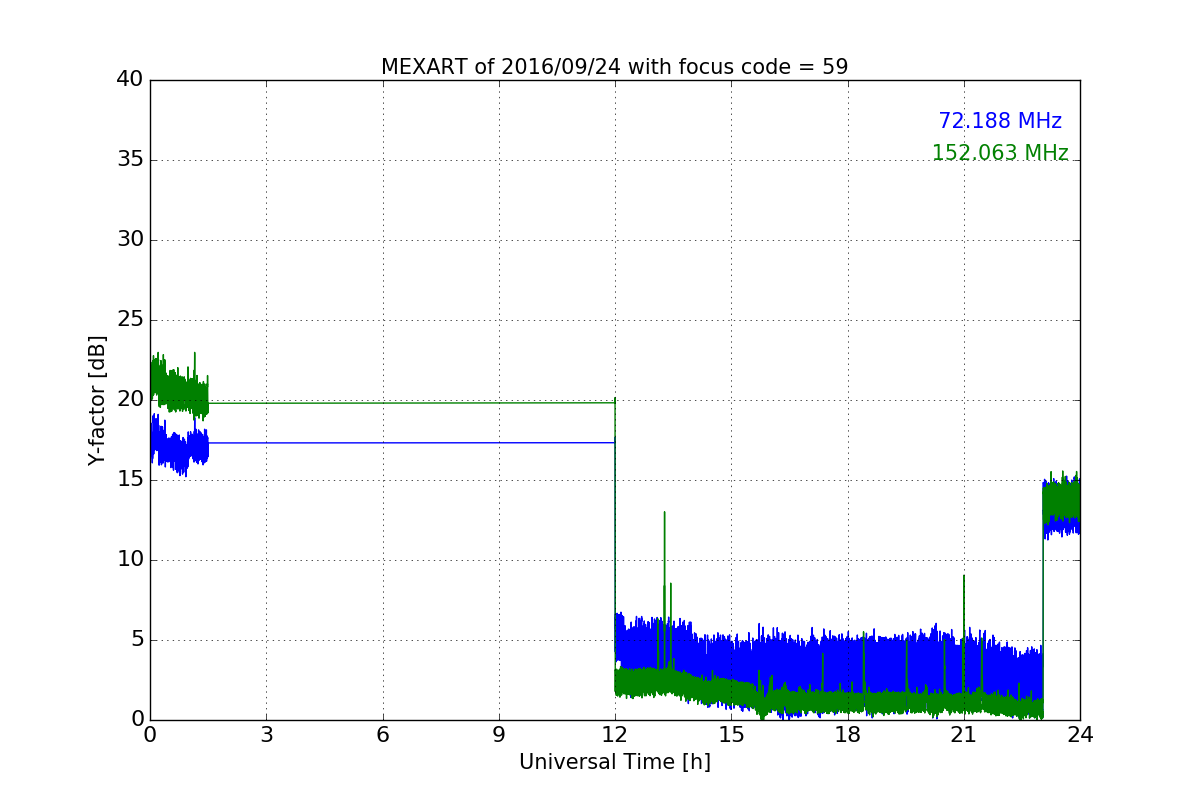This screenshot has width=1200, height=800.
Task: Click x-axis tick label 15
Action: coord(731,734)
